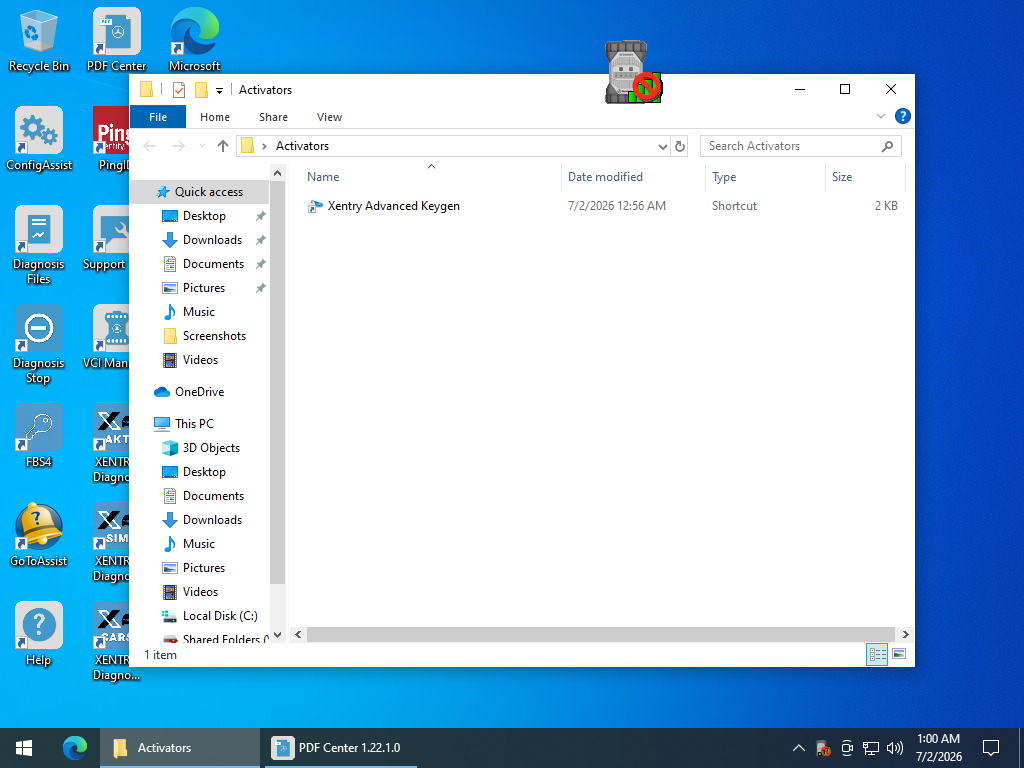Open Edge from the taskbar

click(74, 748)
